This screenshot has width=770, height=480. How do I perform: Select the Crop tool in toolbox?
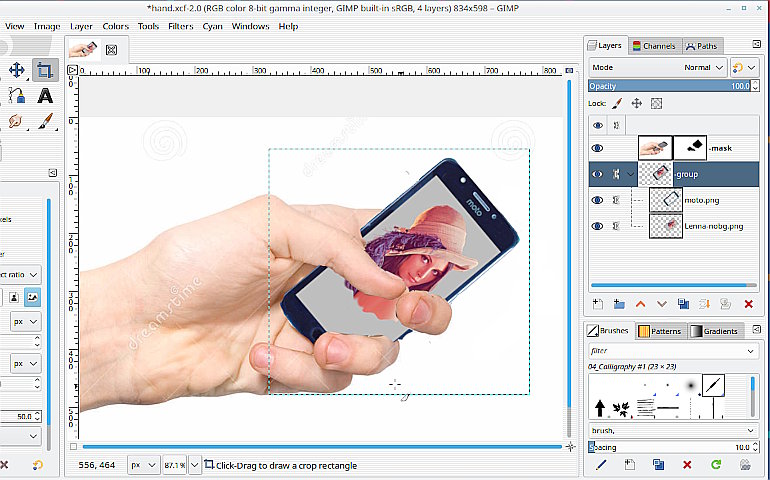pos(44,70)
